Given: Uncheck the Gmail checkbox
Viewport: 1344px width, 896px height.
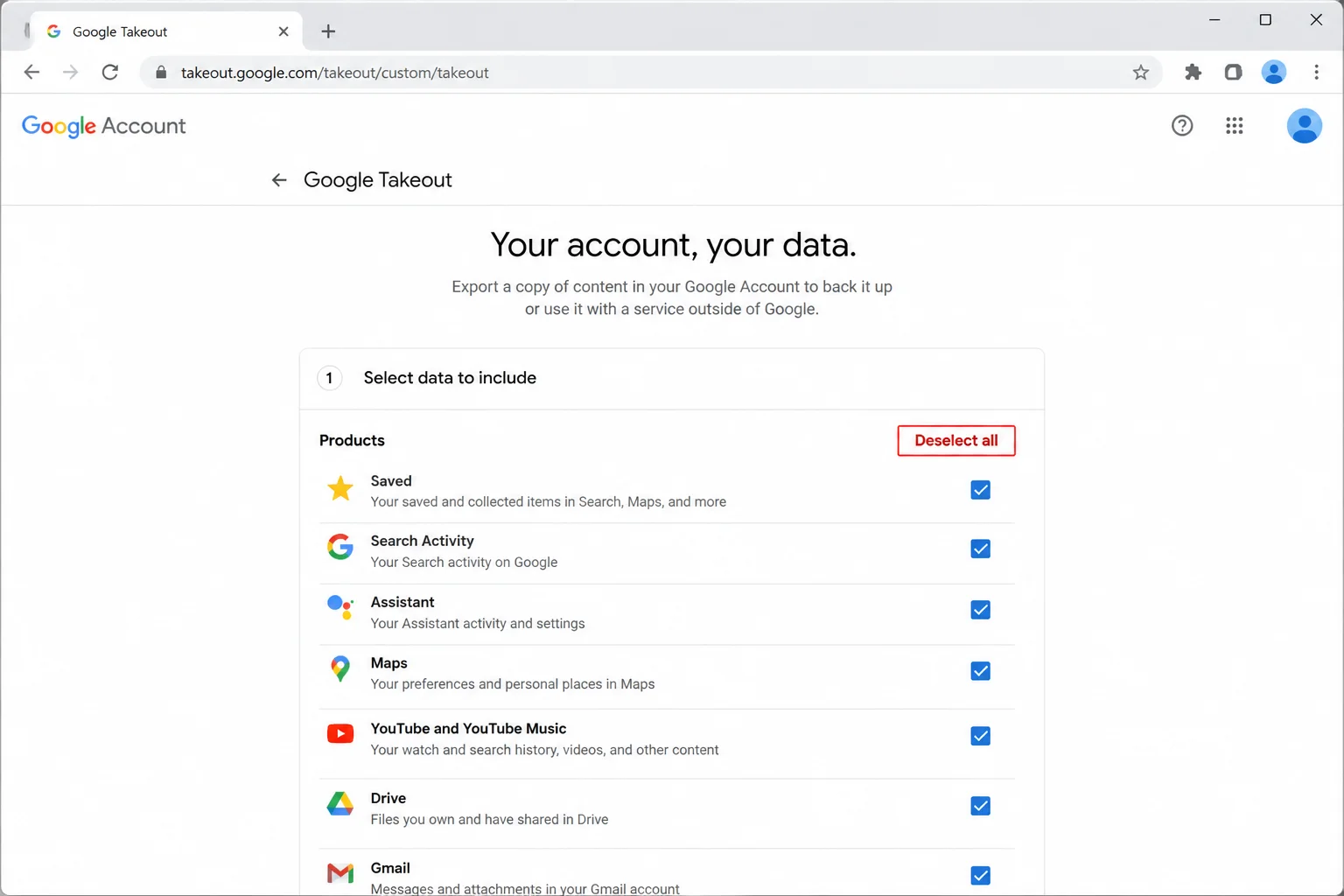Looking at the screenshot, I should pyautogui.click(x=980, y=875).
